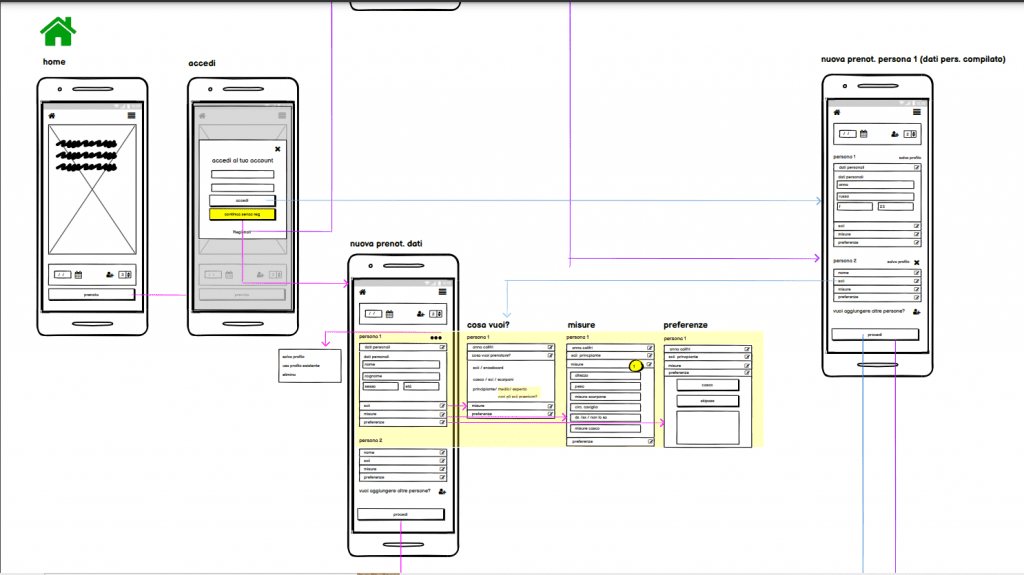Expand the 'misure' row in the misure panel
The height and width of the screenshot is (575, 1024).
647,365
